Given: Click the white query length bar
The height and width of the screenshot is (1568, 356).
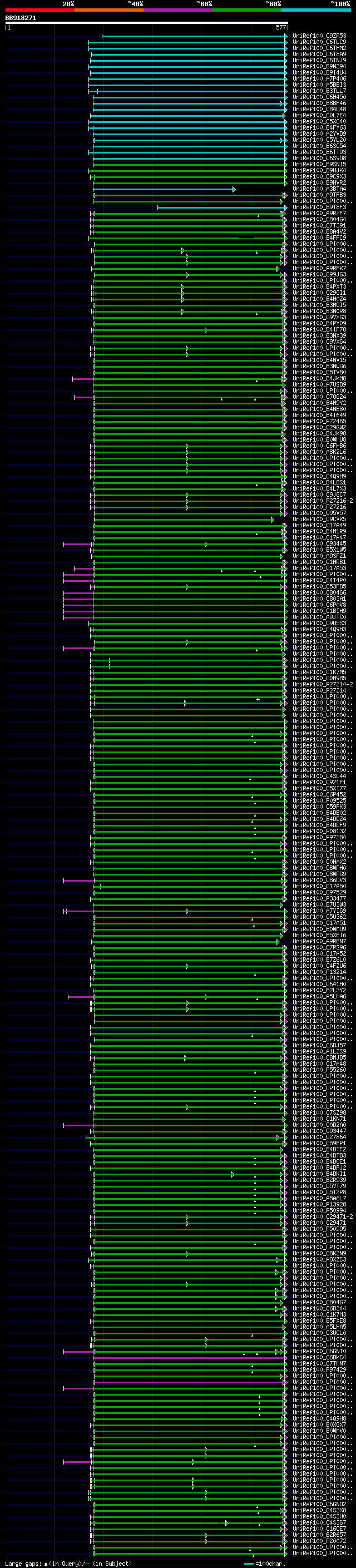Looking at the screenshot, I should tap(146, 22).
